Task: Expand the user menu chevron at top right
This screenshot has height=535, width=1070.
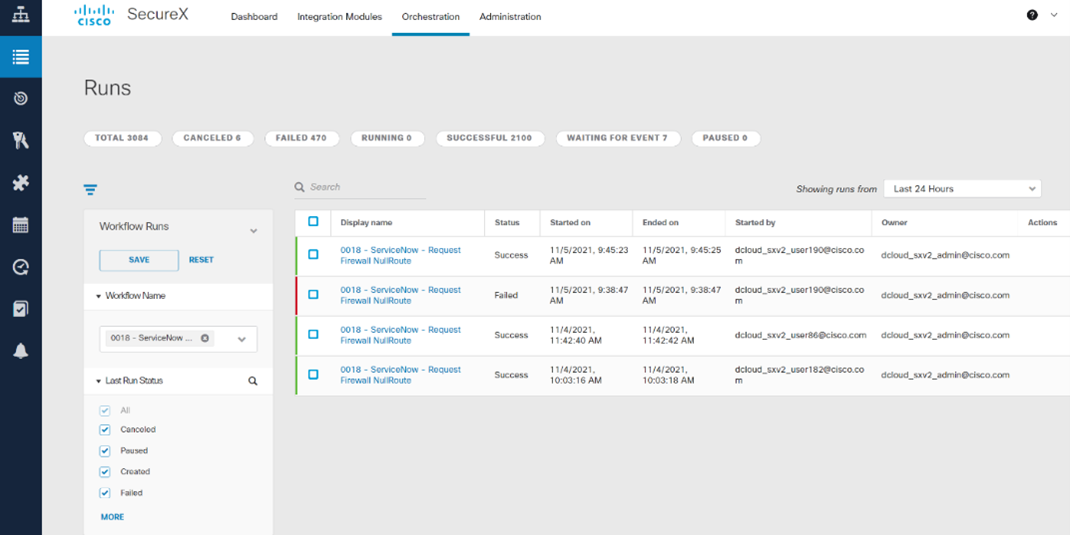Action: pyautogui.click(x=1054, y=15)
